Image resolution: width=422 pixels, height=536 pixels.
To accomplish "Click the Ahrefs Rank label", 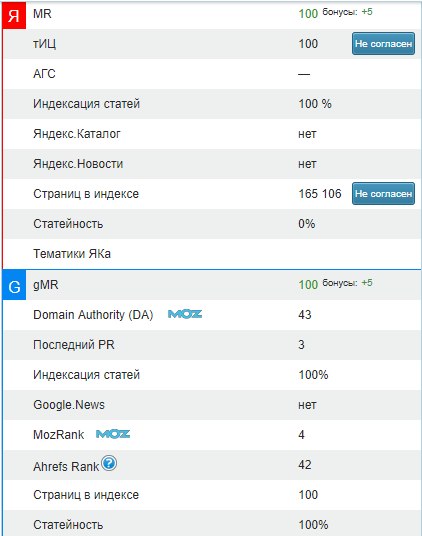I will click(x=66, y=467).
